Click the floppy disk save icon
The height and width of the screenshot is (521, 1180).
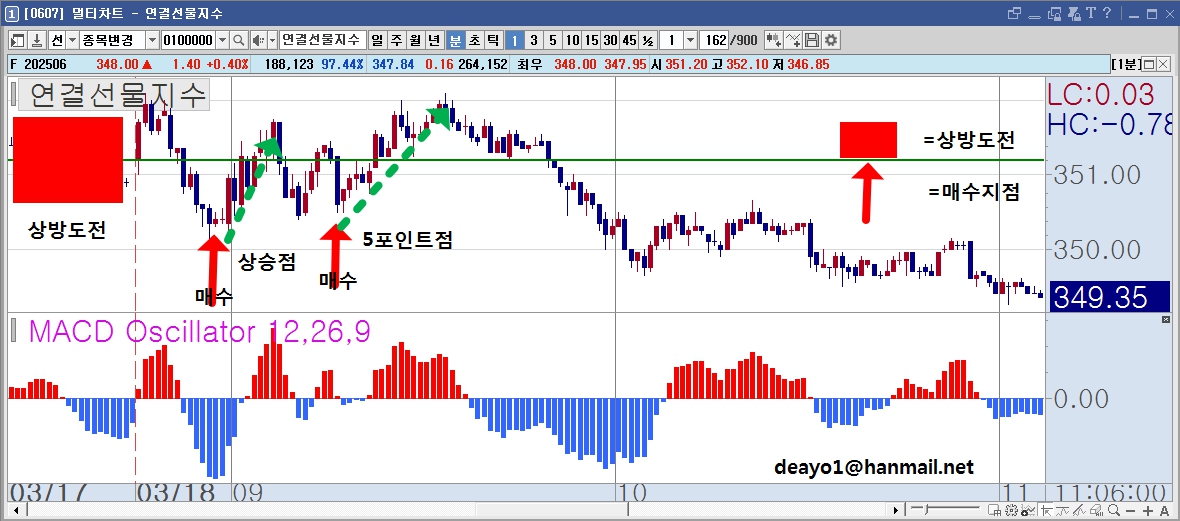[811, 40]
